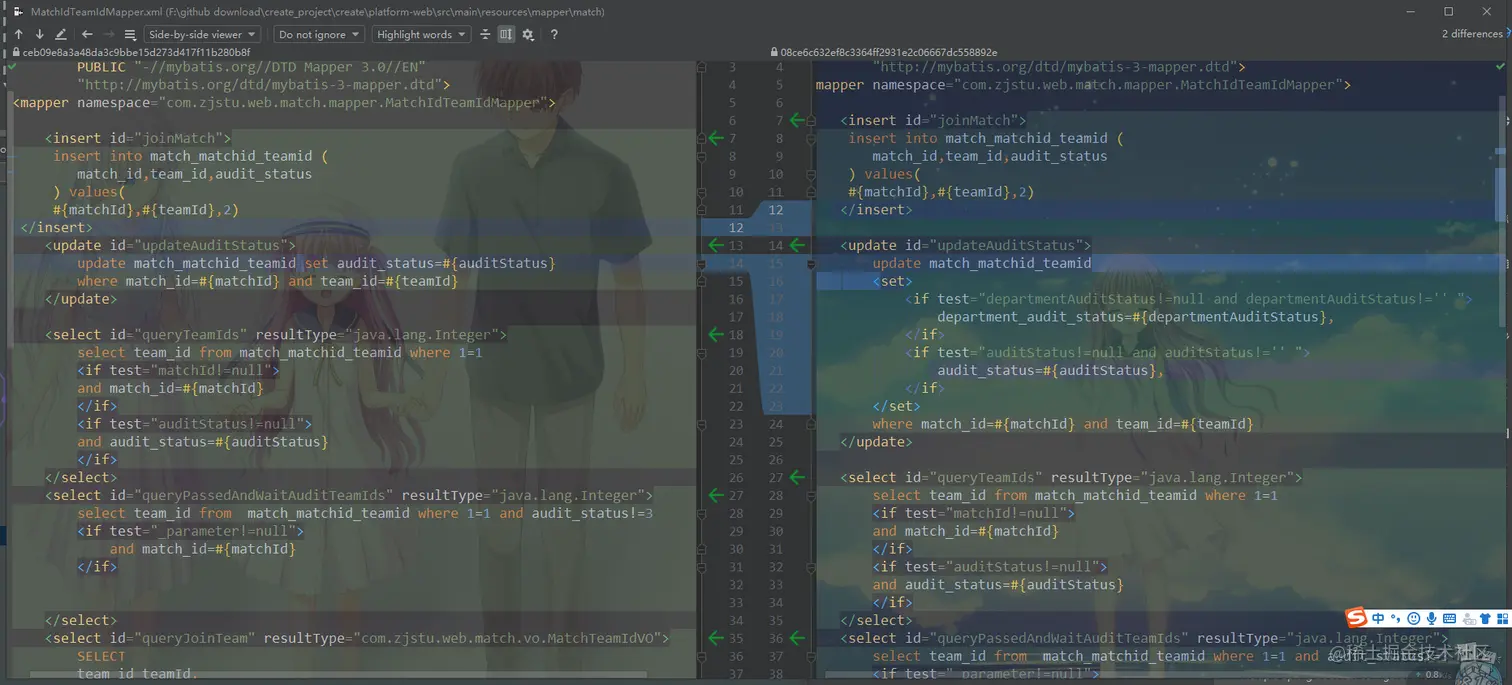Select the ceb09e8a3a48da3c9bbe revision hash text
The image size is (1512, 685).
click(x=136, y=52)
